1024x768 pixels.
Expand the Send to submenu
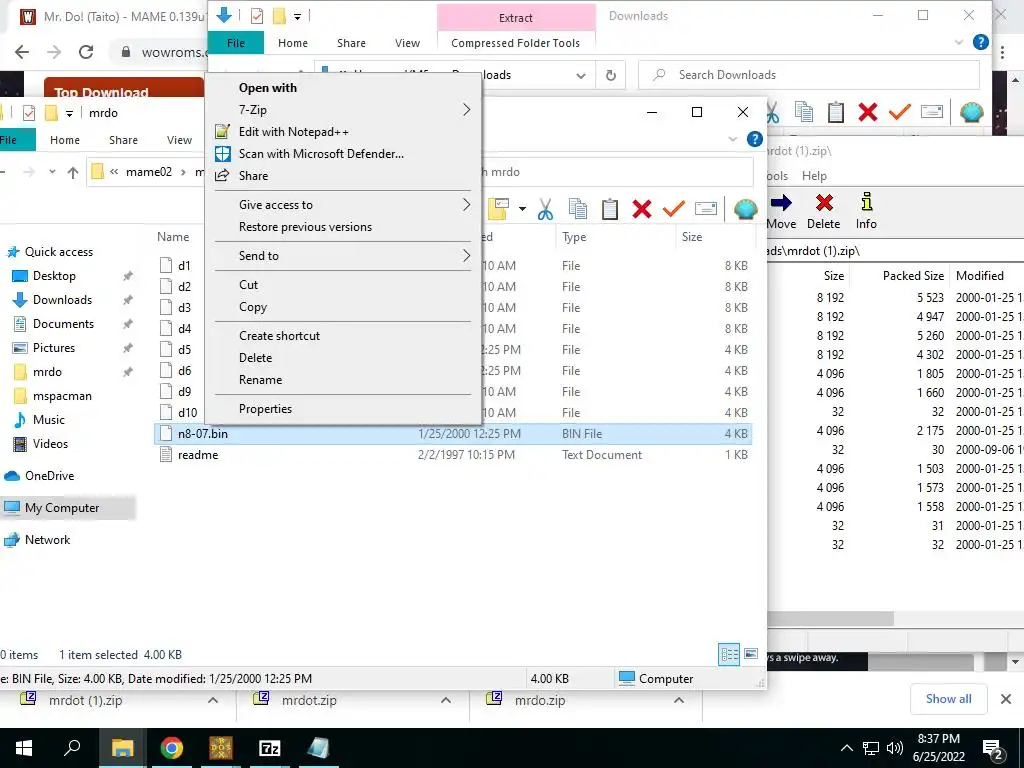tap(466, 256)
